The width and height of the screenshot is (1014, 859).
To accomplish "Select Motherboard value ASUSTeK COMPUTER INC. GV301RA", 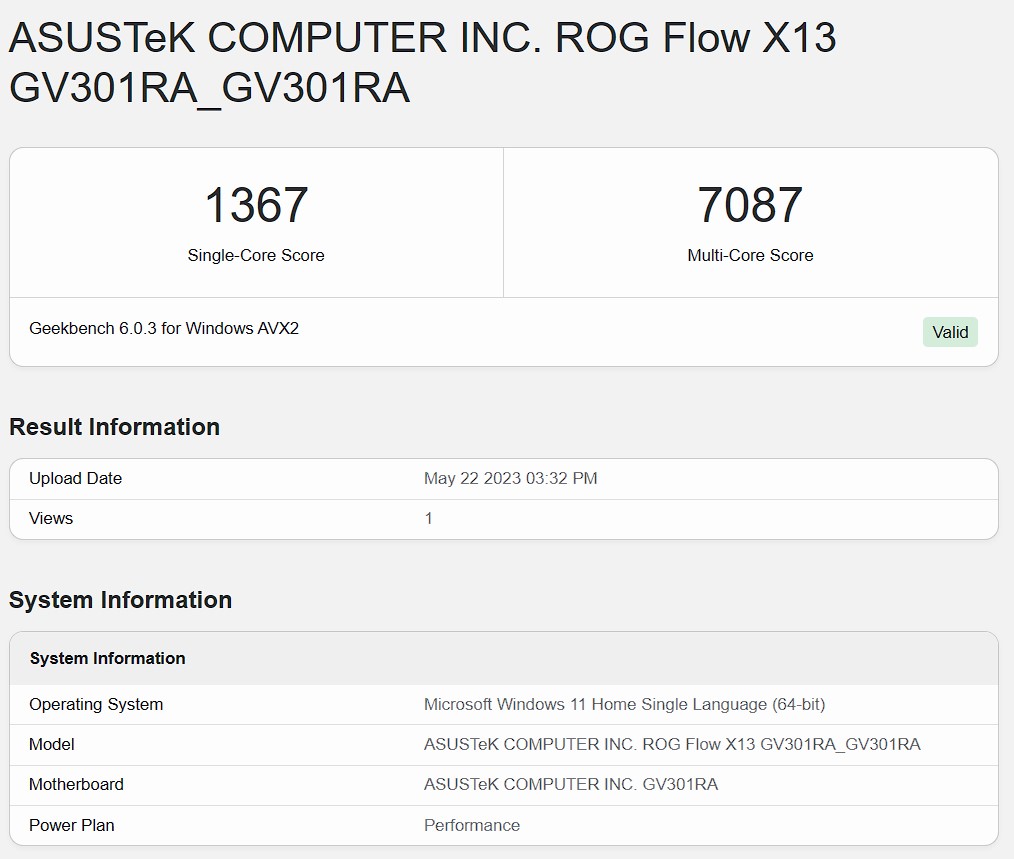I will click(571, 784).
